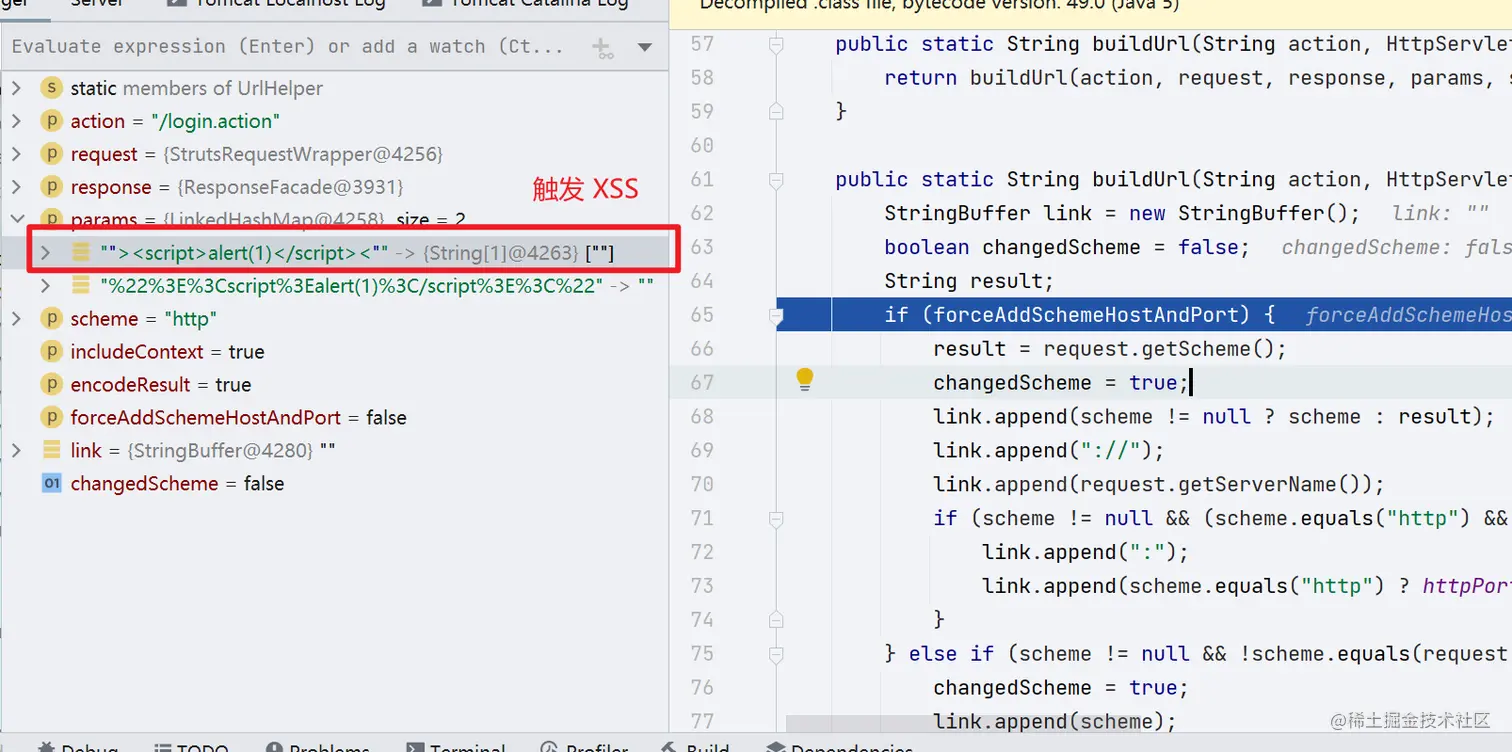Click the parameter icon beside request
The height and width of the screenshot is (752, 1512).
pyautogui.click(x=51, y=154)
